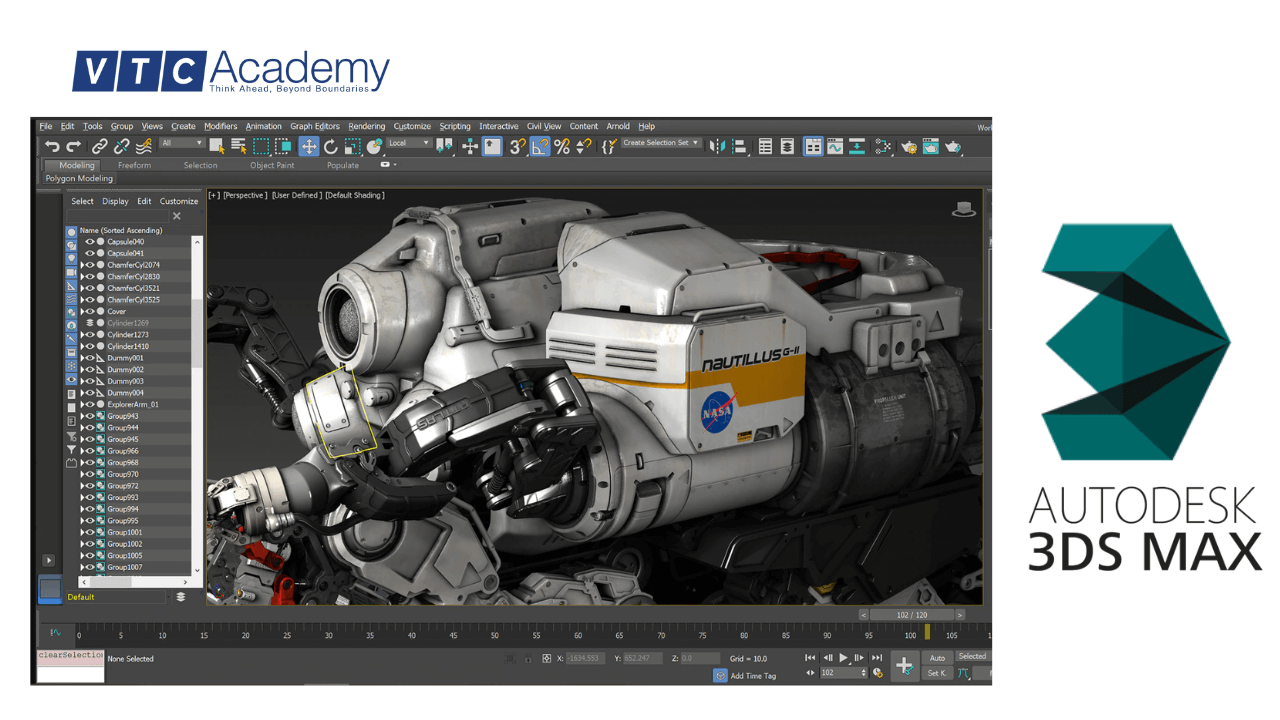
Task: Click the Undo toolbar icon
Action: pos(54,147)
